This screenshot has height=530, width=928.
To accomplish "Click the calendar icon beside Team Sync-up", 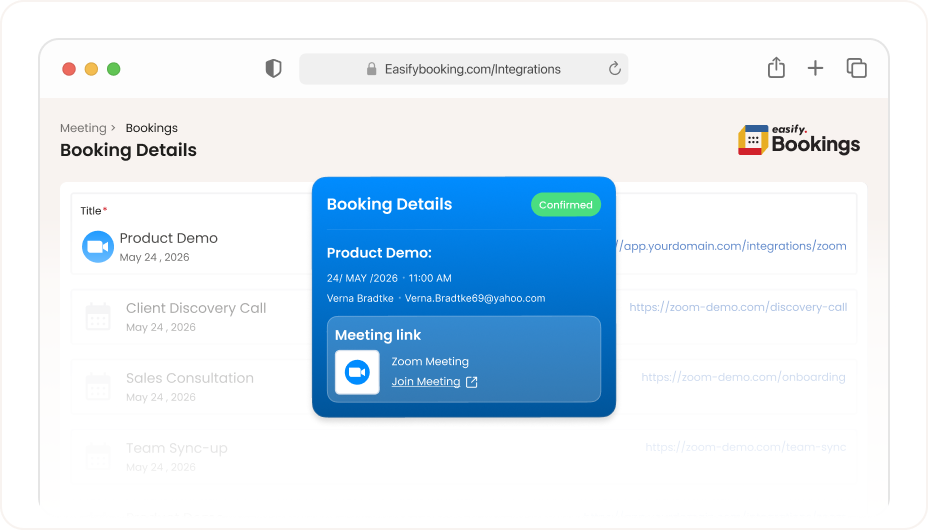I will (98, 457).
